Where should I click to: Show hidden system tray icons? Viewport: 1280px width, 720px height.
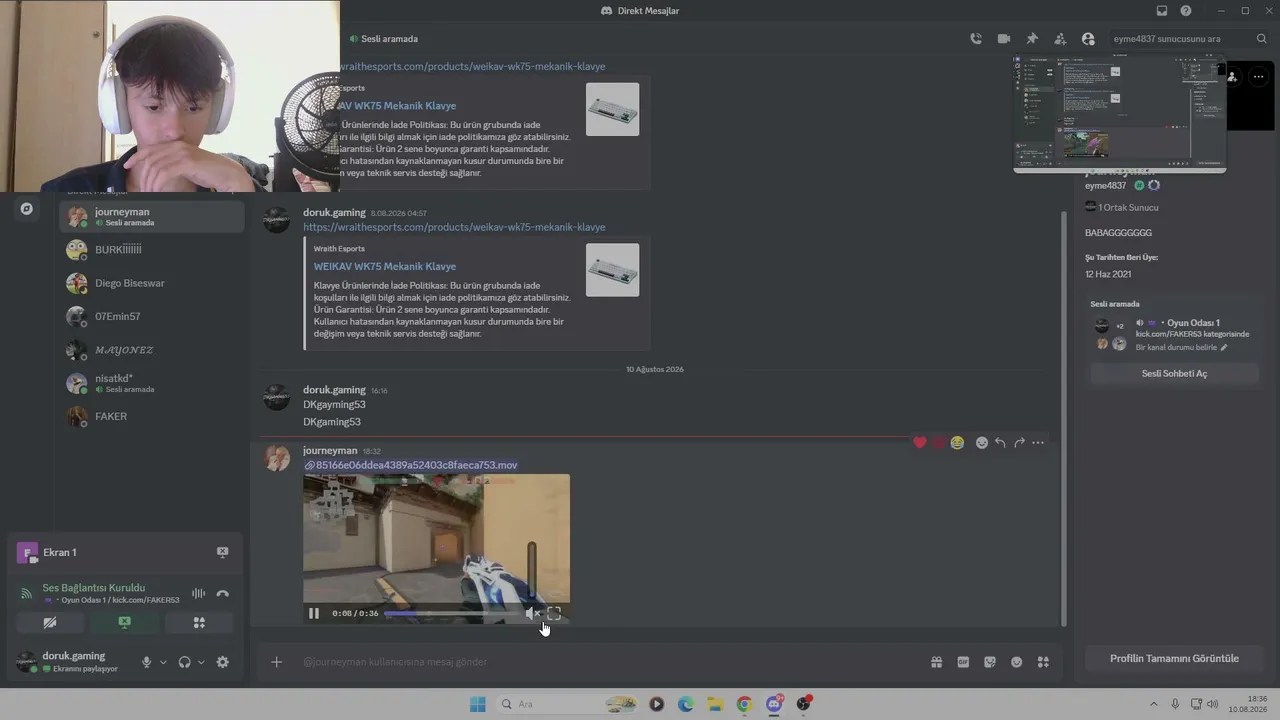[x=1153, y=704]
